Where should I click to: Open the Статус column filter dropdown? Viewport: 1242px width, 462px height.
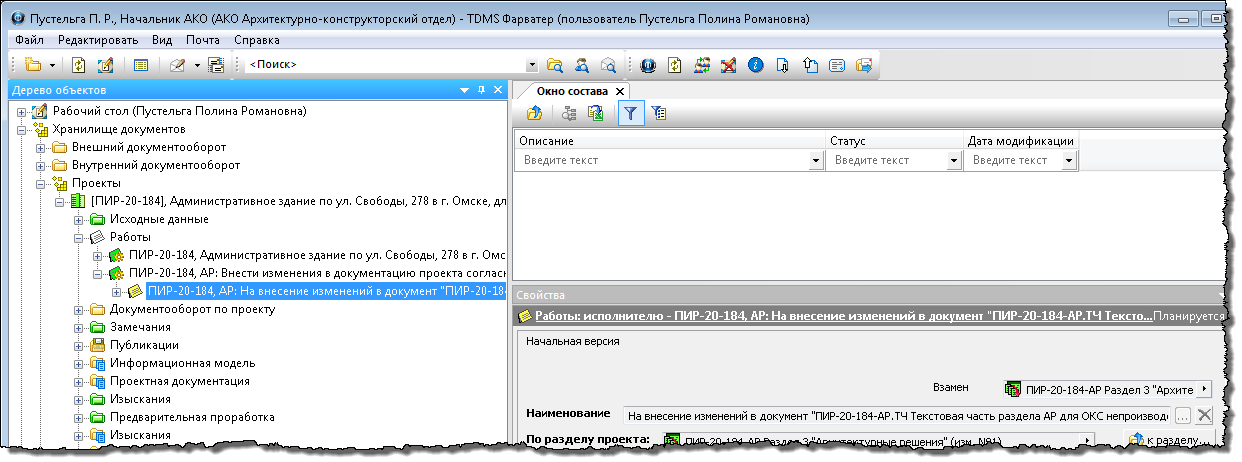952,160
